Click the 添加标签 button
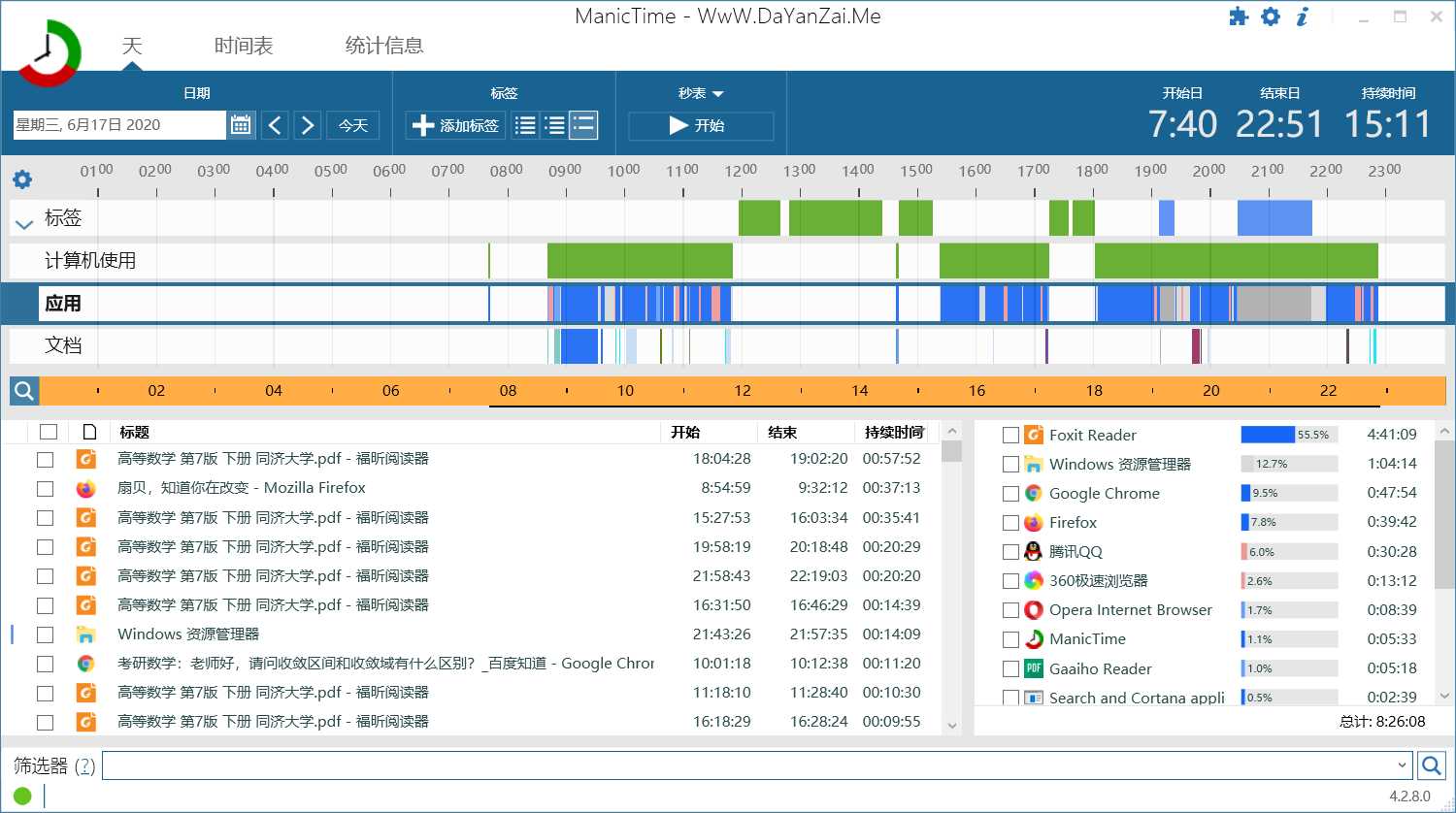 point(454,125)
